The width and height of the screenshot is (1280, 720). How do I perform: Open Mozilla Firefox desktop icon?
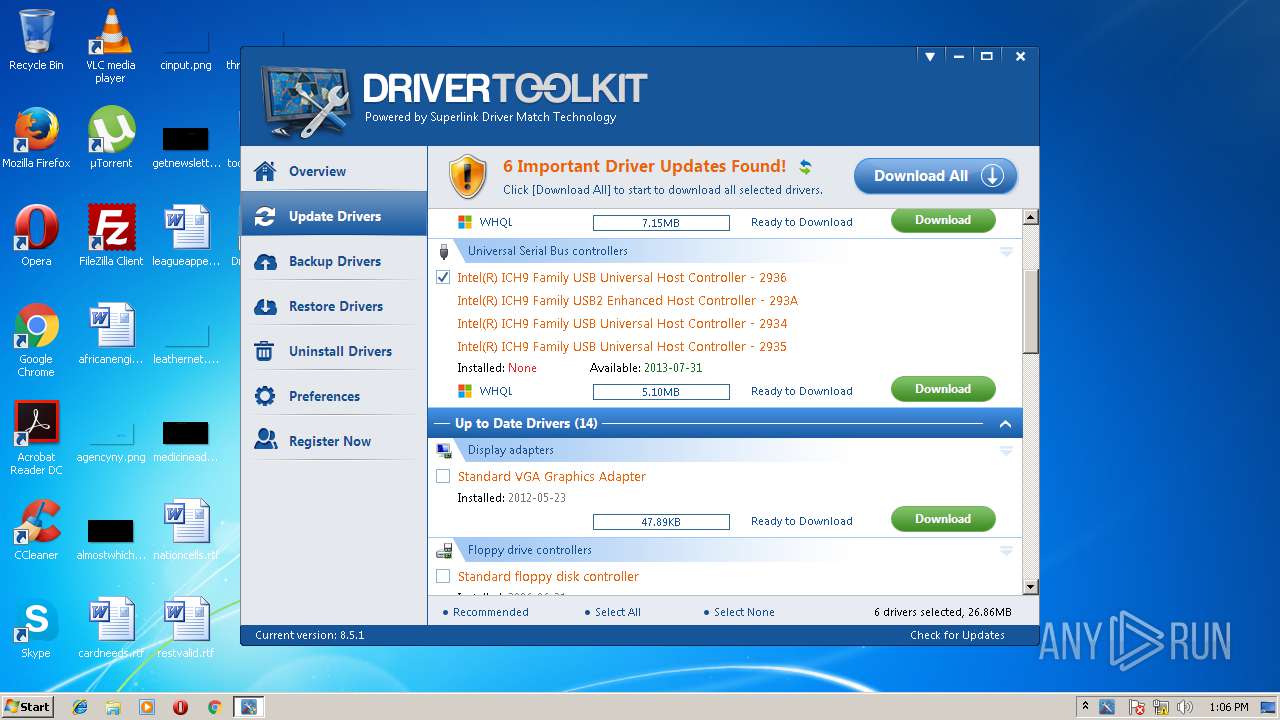[x=36, y=138]
